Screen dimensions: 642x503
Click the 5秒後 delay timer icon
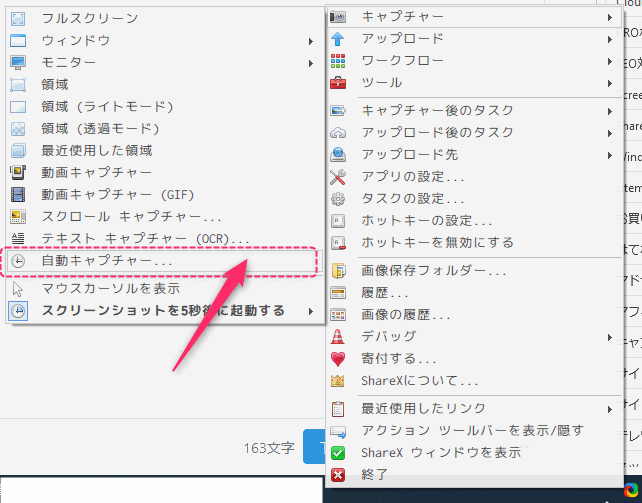(x=18, y=311)
